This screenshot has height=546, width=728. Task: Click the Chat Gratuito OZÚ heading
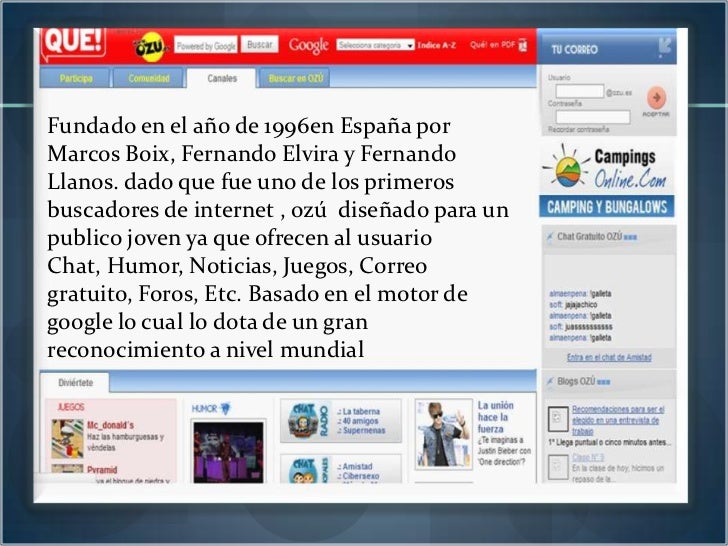tap(589, 236)
